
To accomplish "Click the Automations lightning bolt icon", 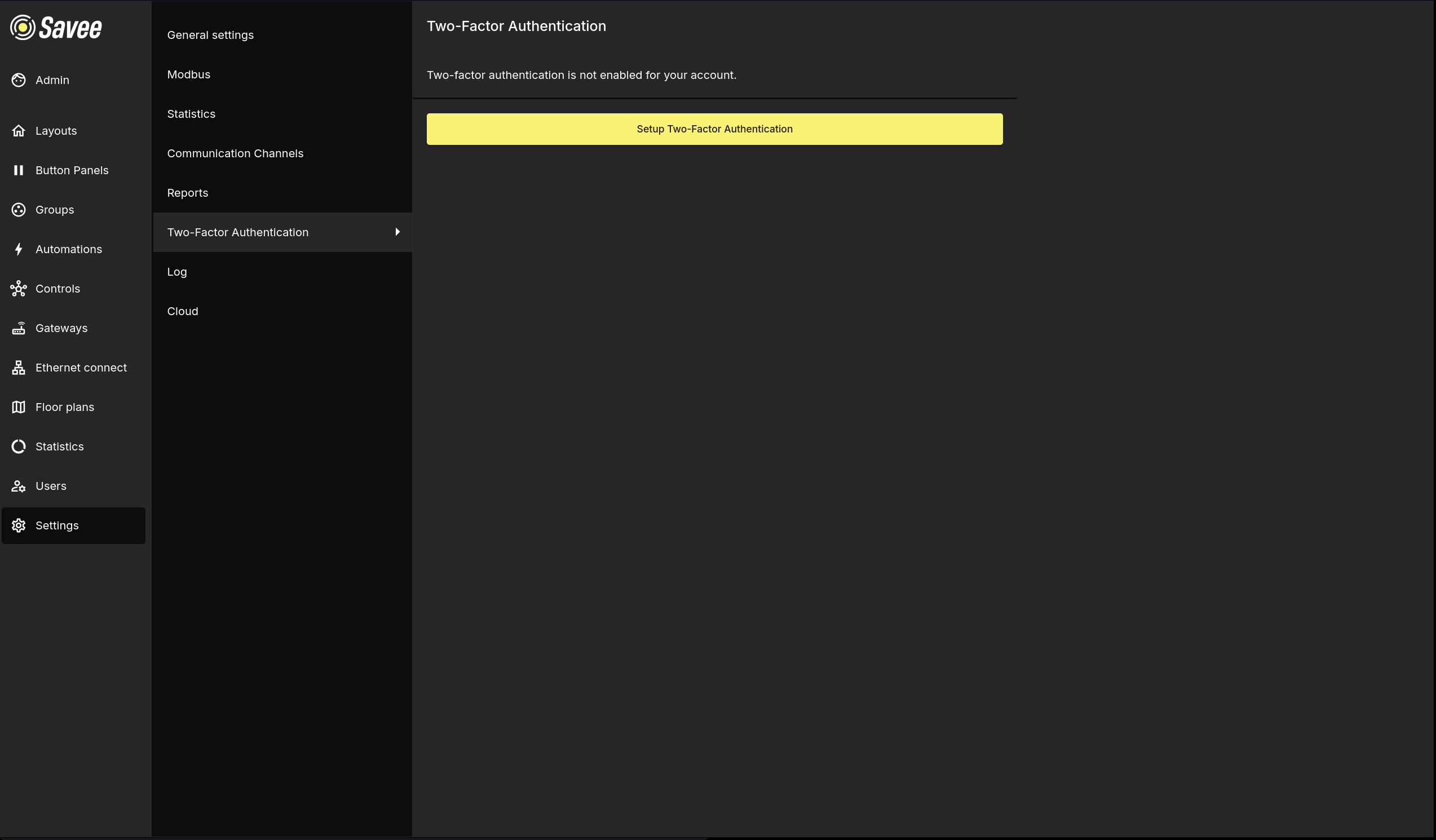I will pos(19,249).
